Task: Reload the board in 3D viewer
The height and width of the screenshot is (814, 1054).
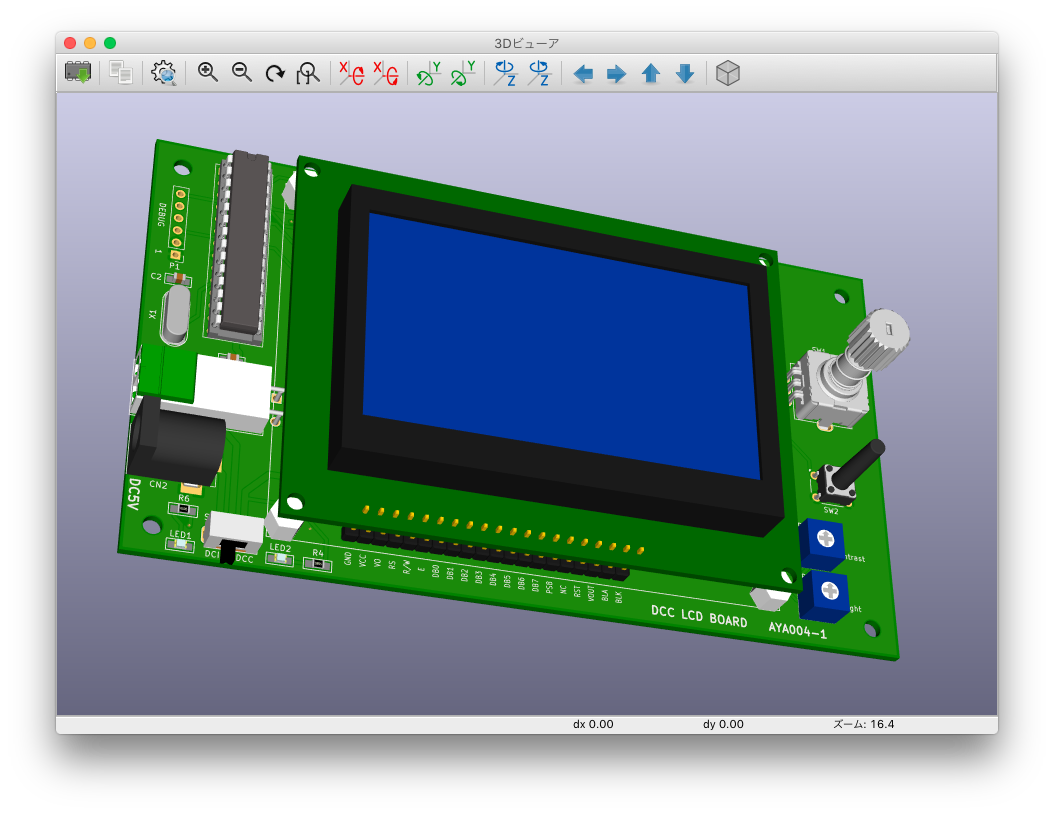Action: [x=78, y=73]
